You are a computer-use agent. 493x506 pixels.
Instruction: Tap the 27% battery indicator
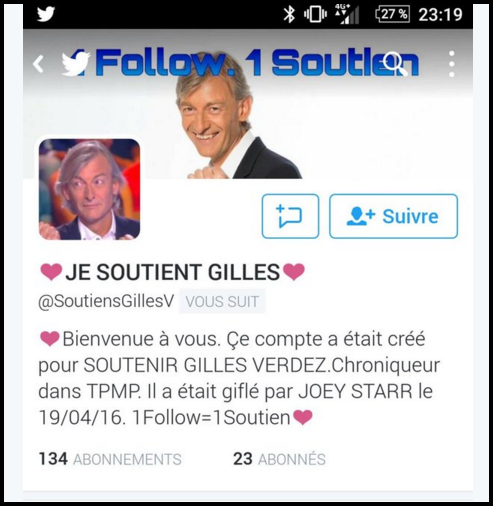coord(392,14)
